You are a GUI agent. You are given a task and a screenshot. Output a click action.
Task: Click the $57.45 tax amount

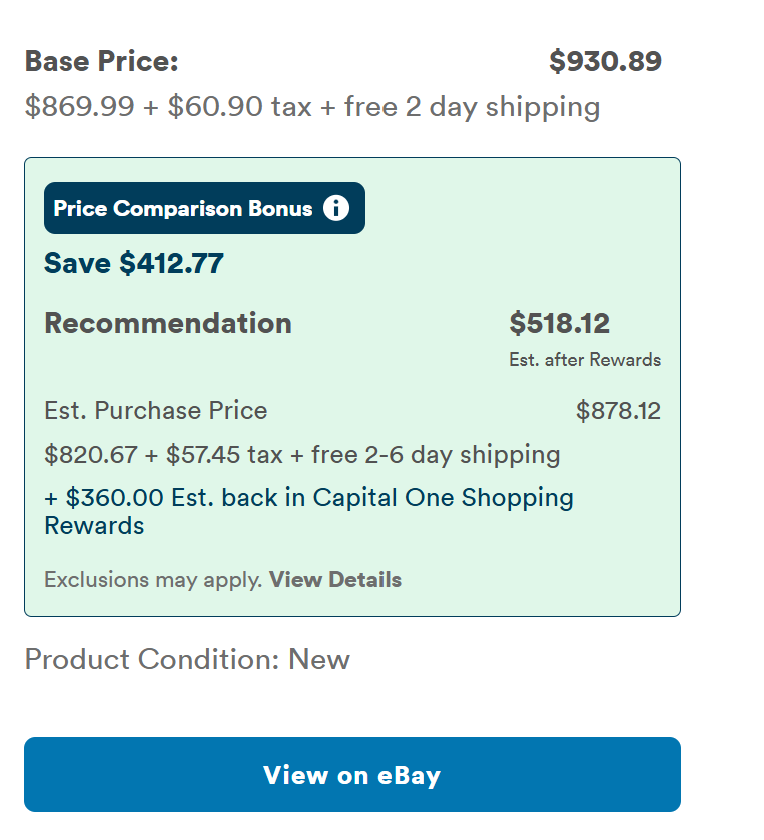pyautogui.click(x=200, y=455)
